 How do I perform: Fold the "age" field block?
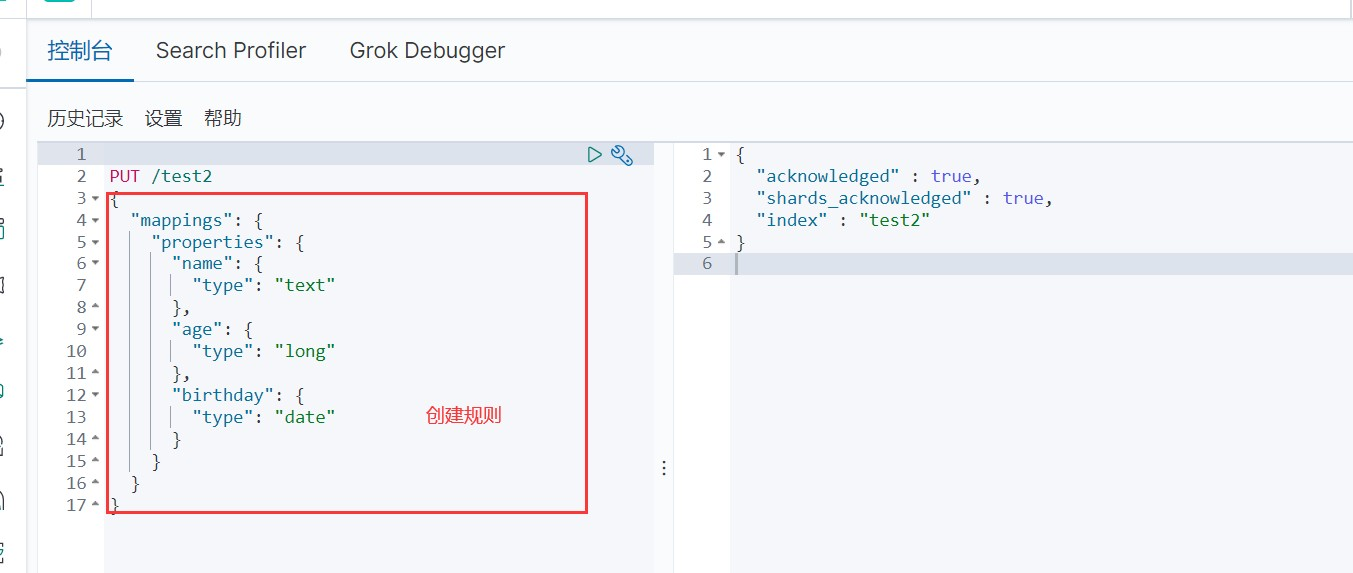click(95, 329)
